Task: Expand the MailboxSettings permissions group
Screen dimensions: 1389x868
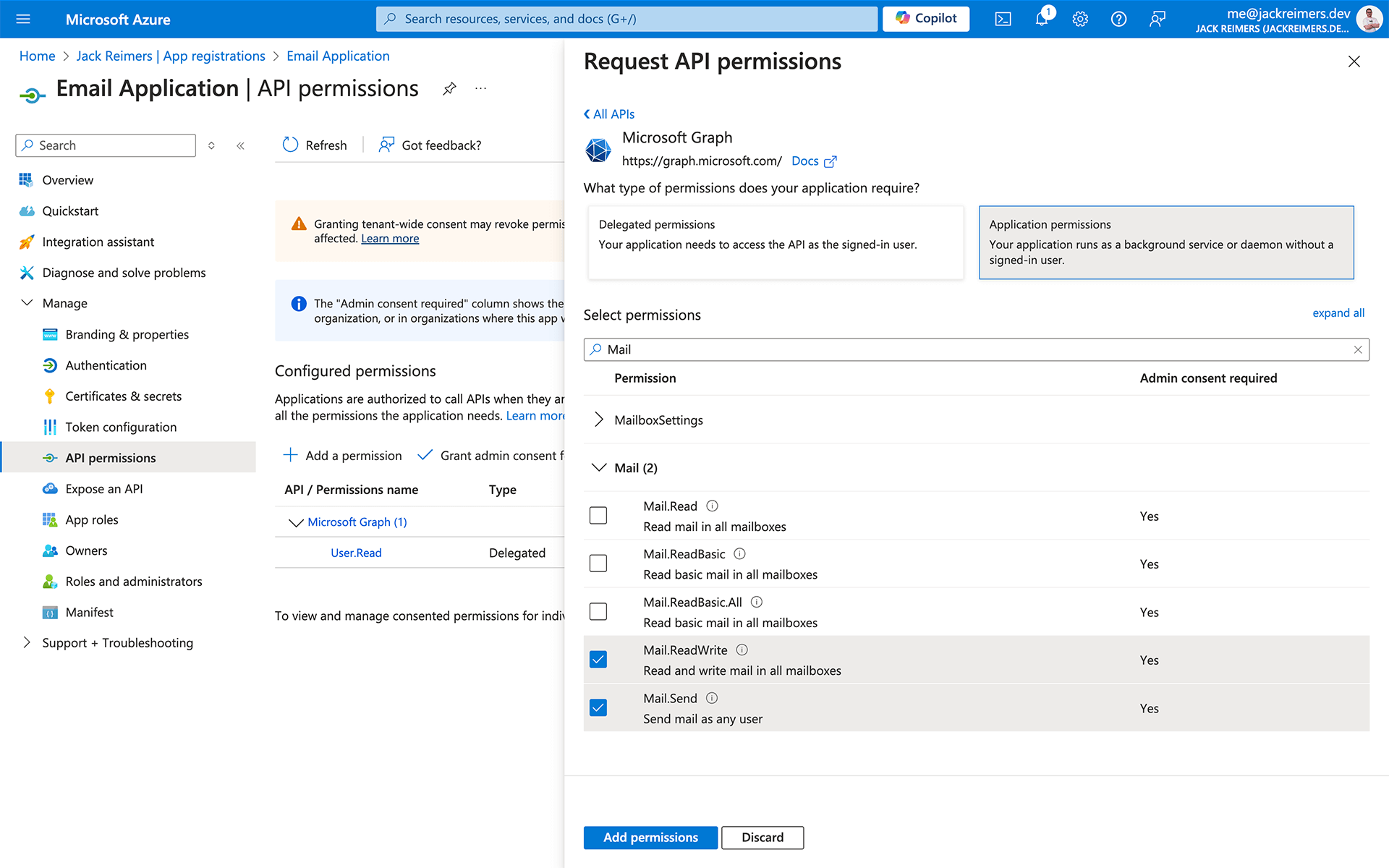Action: (x=598, y=418)
